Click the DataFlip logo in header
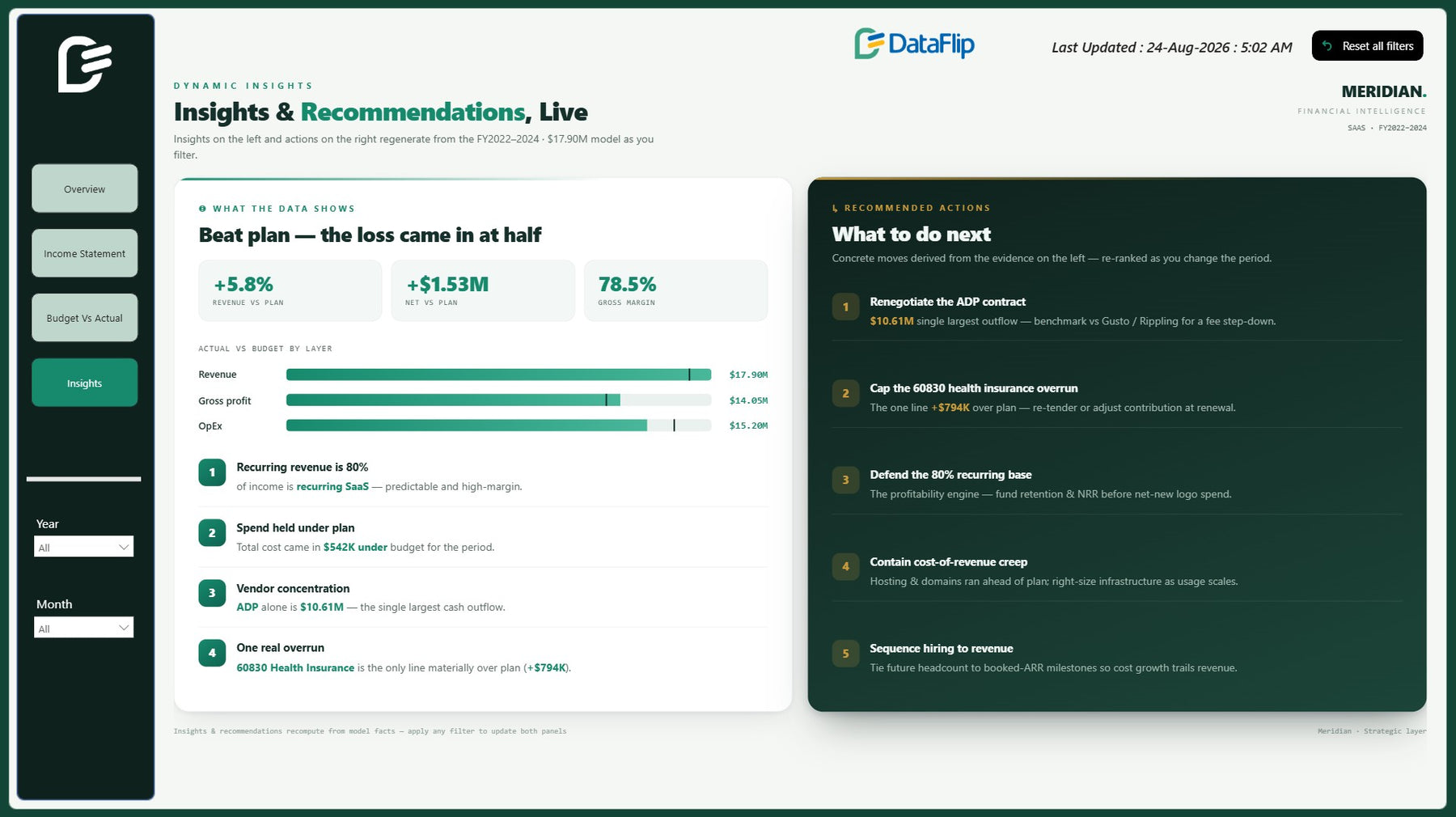 914,44
